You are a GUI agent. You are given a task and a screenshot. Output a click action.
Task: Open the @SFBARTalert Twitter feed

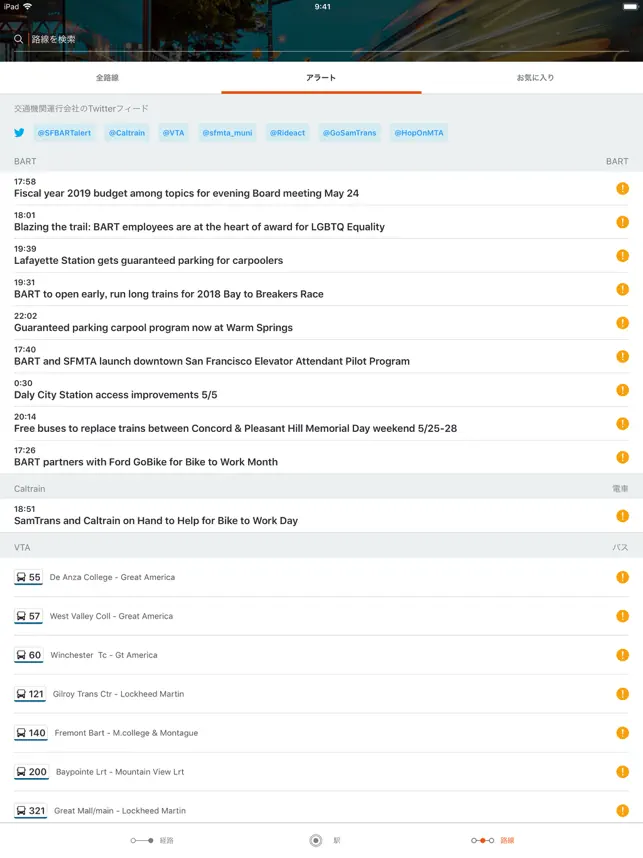(x=64, y=132)
